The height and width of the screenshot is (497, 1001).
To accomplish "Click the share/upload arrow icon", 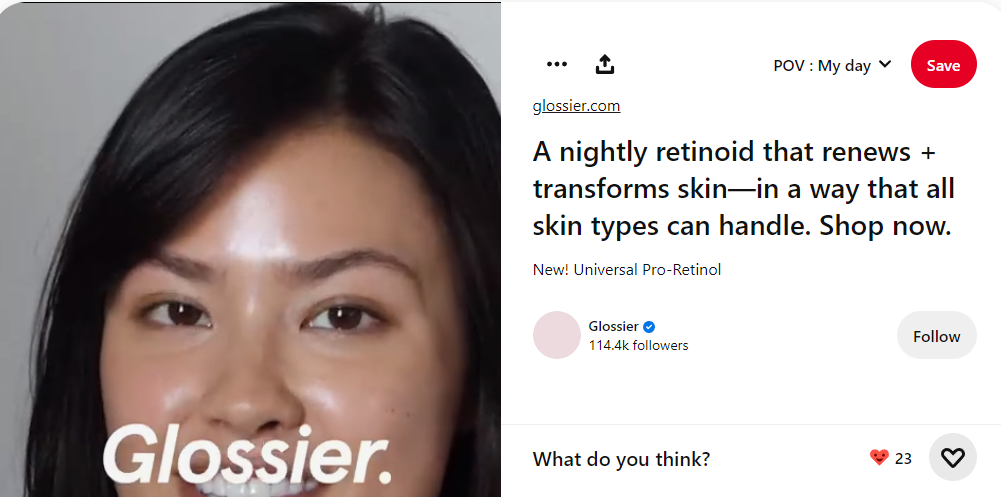I will tap(605, 64).
